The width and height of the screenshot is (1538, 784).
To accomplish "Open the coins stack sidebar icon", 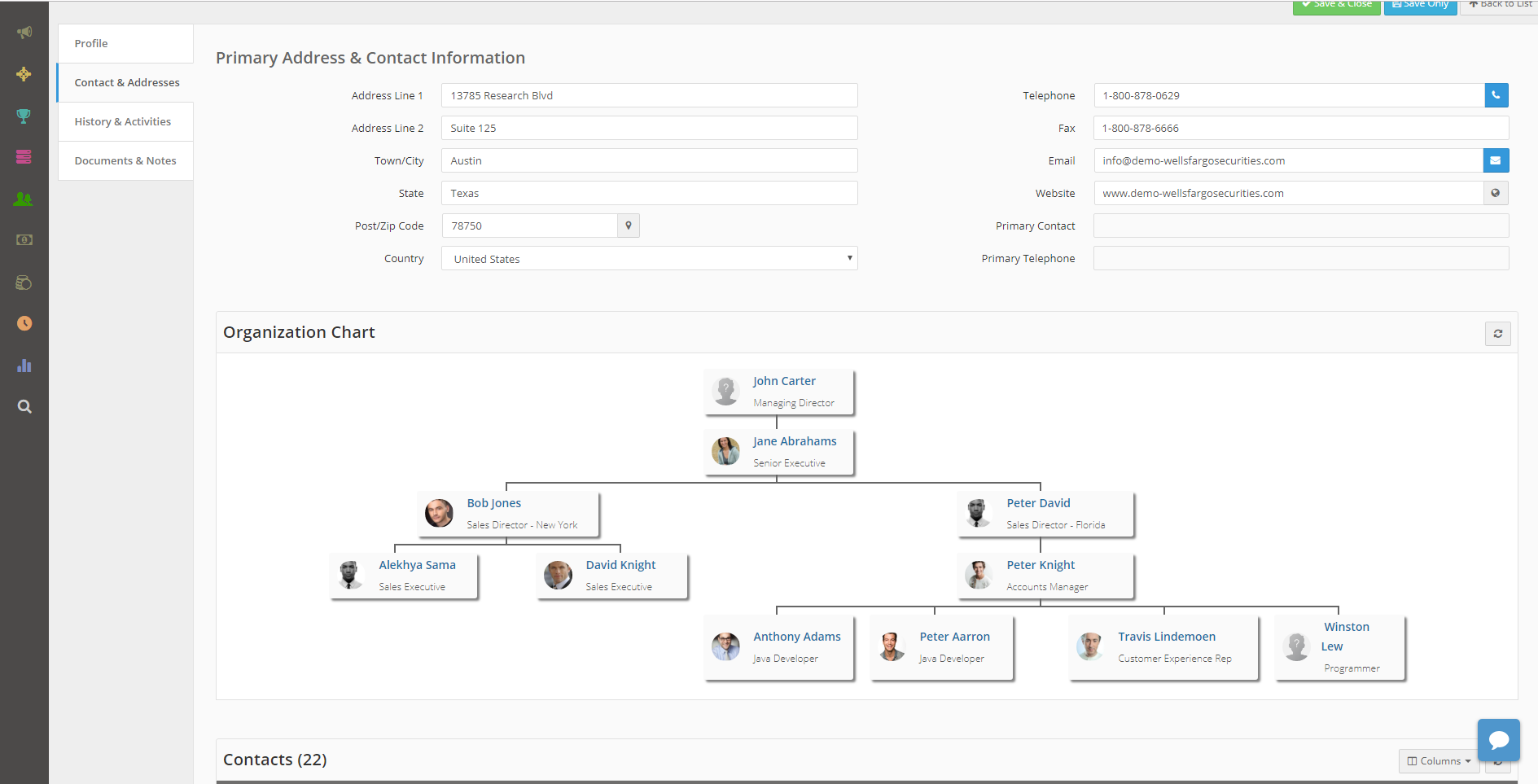I will tap(24, 283).
